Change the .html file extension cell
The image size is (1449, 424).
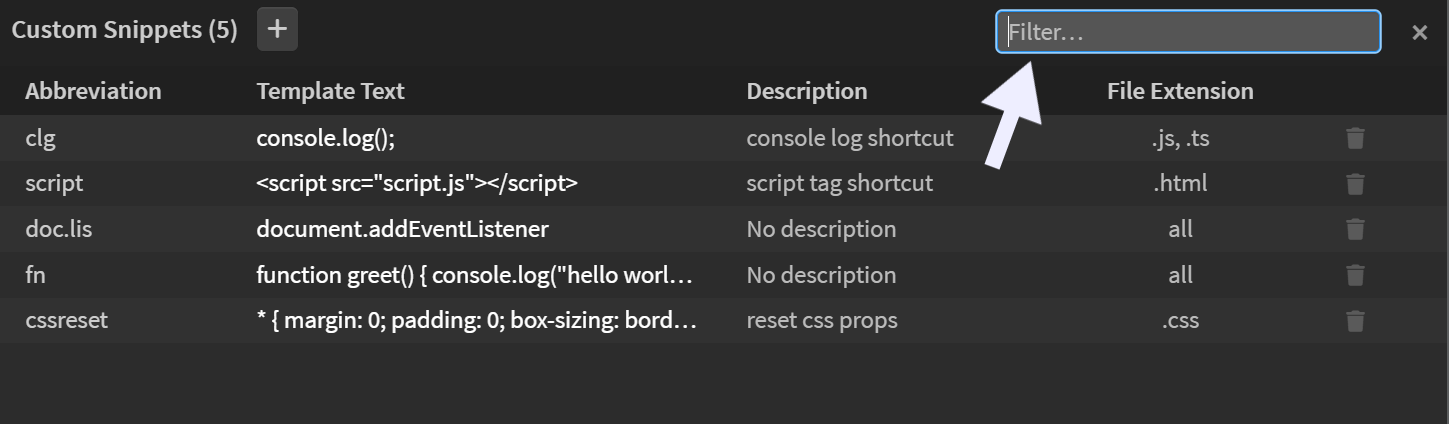pos(1180,184)
